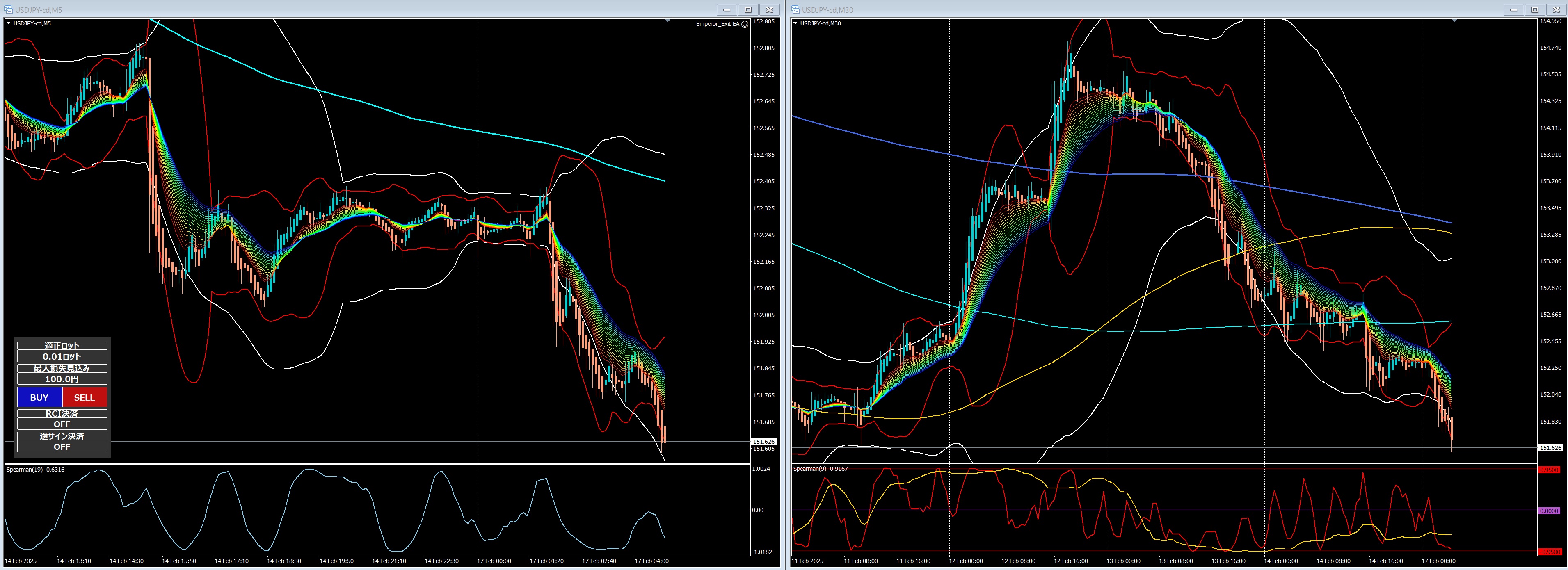Viewport: 1568px width, 570px height.
Task: Expand the USDJPY-cd,M5 one-click trading arrow
Action: coord(9,23)
